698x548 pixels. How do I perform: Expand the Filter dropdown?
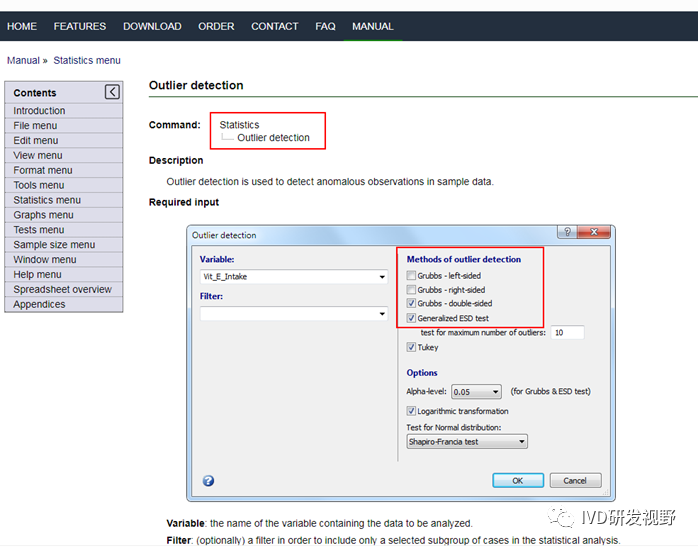coord(382,314)
